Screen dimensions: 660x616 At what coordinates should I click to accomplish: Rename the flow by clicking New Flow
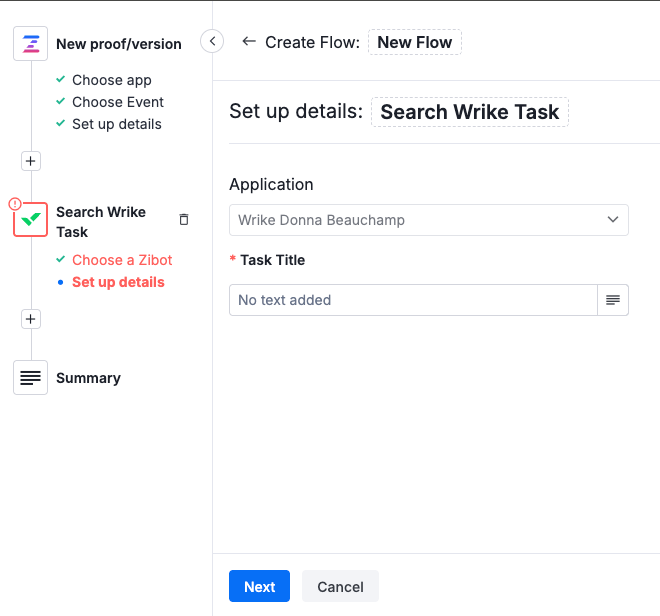tap(415, 42)
